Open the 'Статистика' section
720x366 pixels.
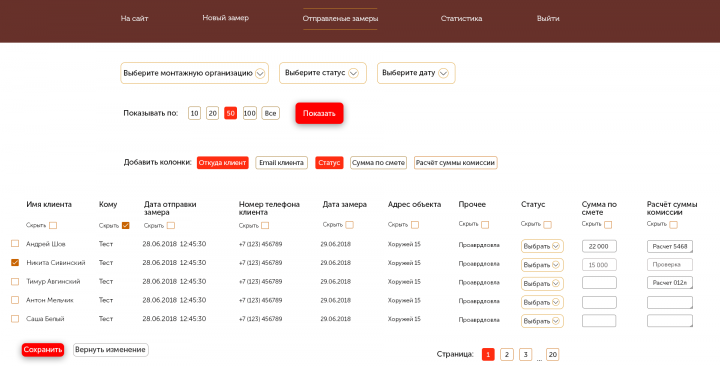pos(461,19)
